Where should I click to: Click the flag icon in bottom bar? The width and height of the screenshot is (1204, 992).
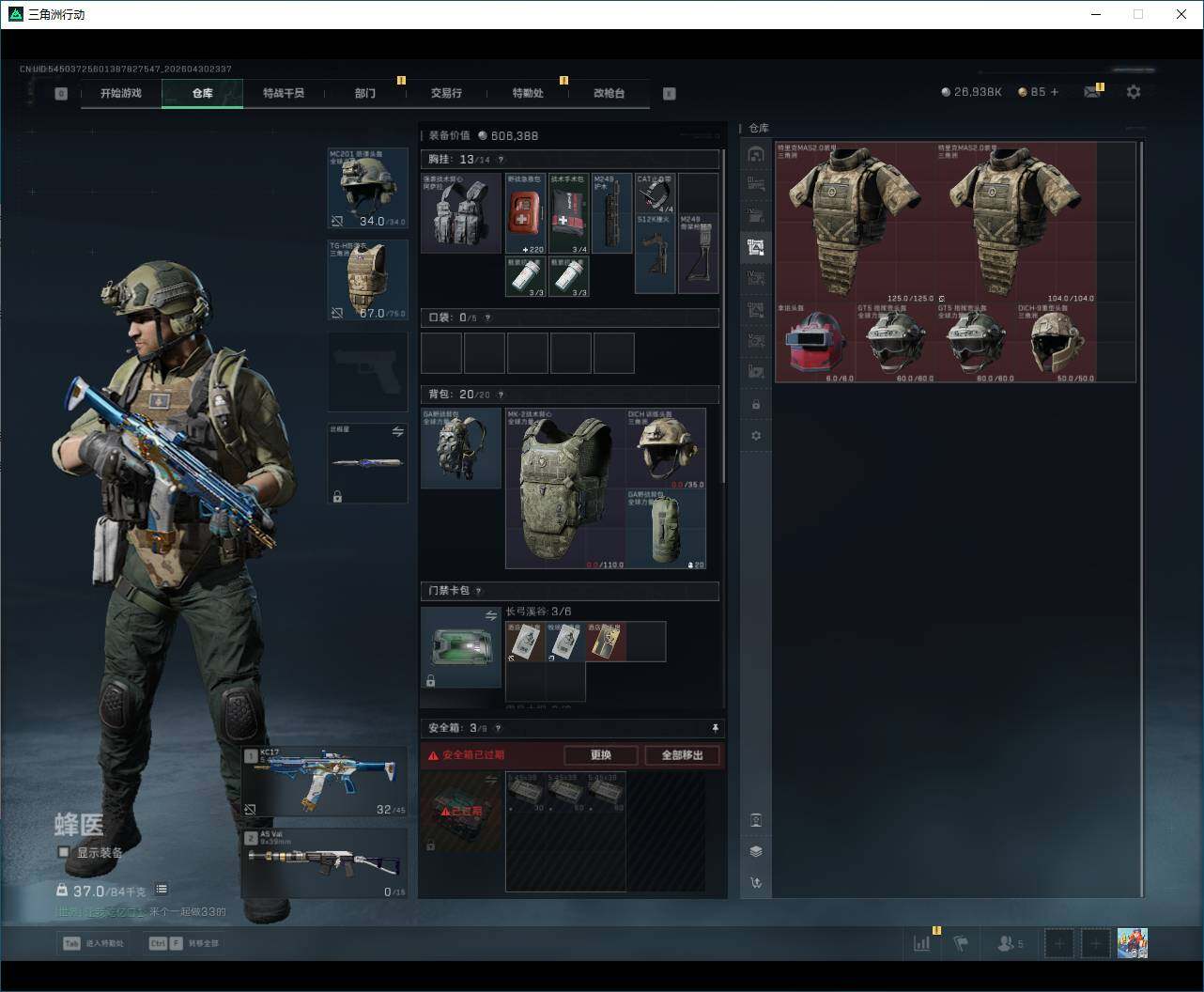click(961, 943)
